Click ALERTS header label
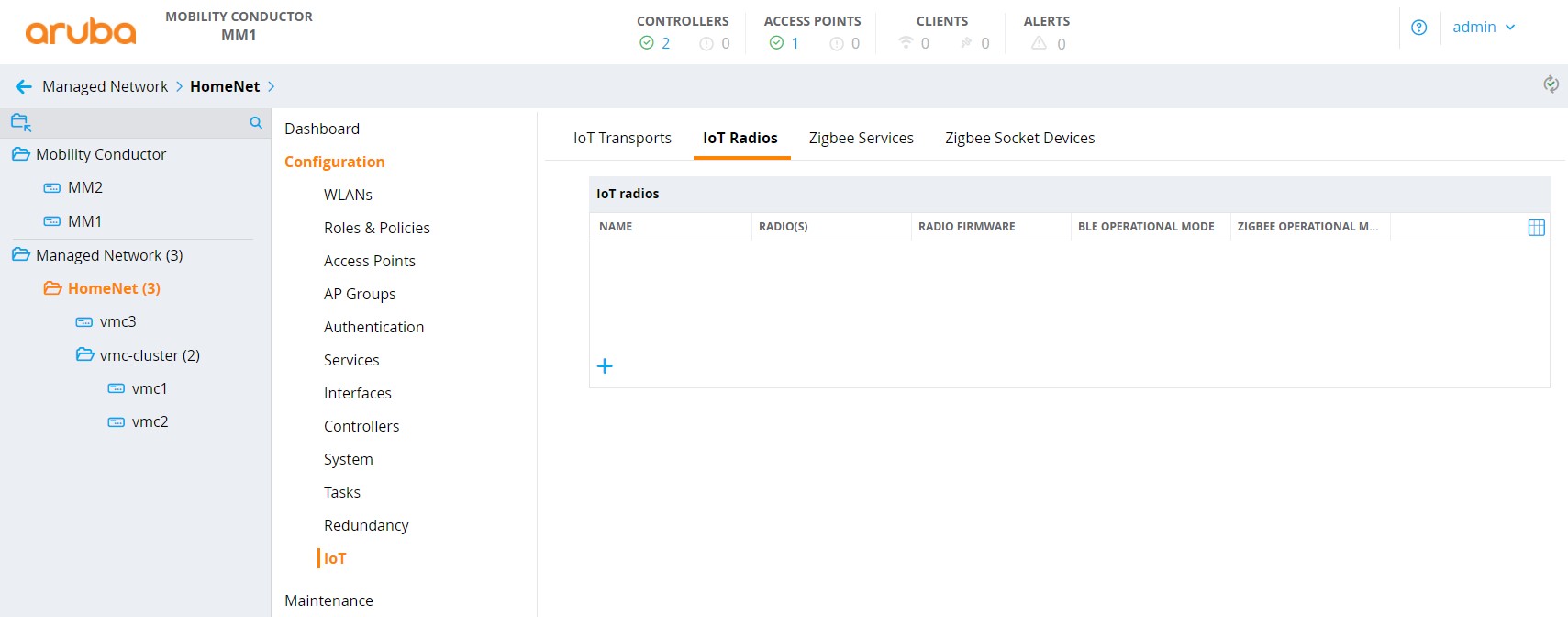Viewport: 1568px width, 617px height. 1047,21
